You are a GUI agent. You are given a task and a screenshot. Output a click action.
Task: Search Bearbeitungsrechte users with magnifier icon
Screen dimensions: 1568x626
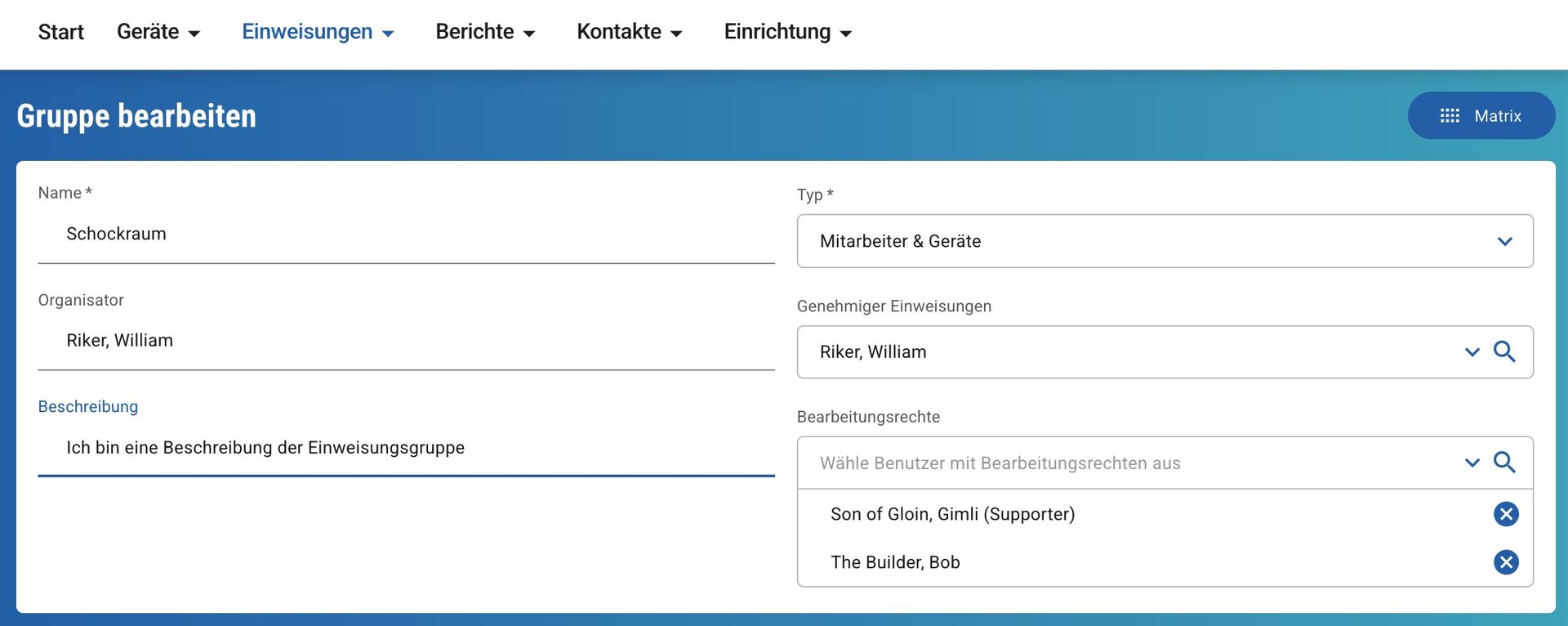[1504, 462]
